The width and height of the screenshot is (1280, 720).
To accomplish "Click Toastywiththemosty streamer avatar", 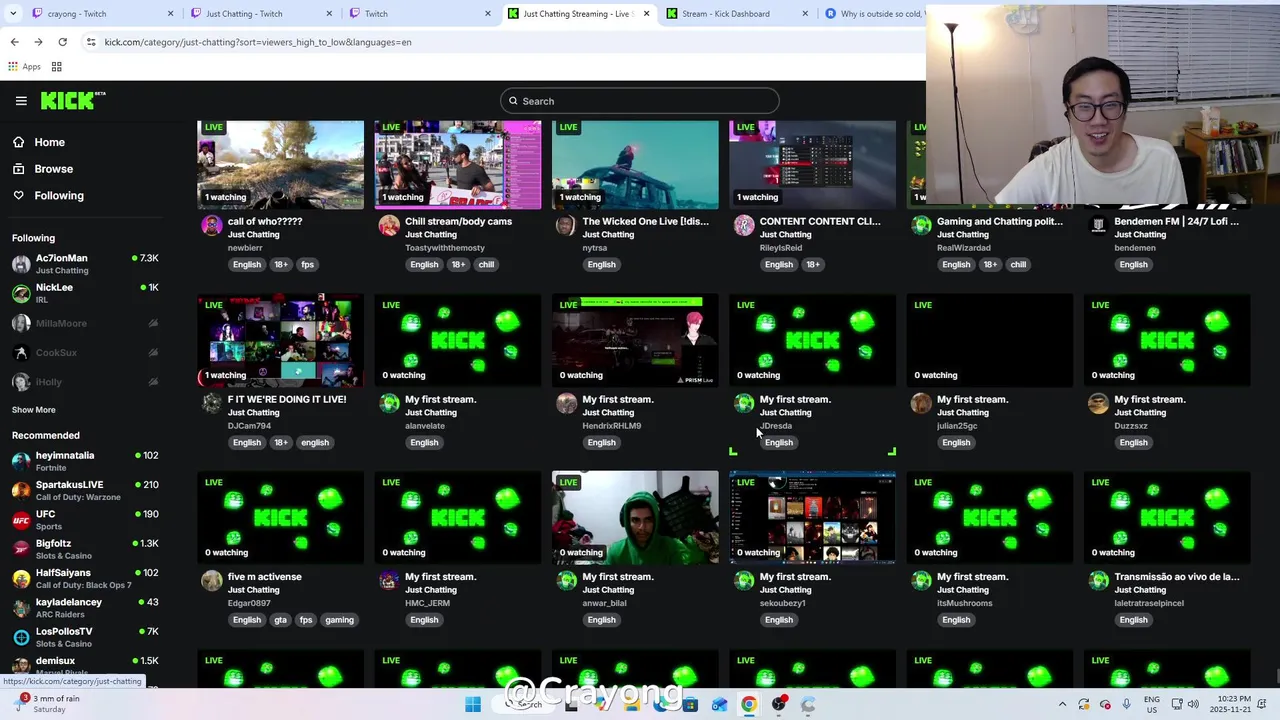I will pyautogui.click(x=389, y=226).
